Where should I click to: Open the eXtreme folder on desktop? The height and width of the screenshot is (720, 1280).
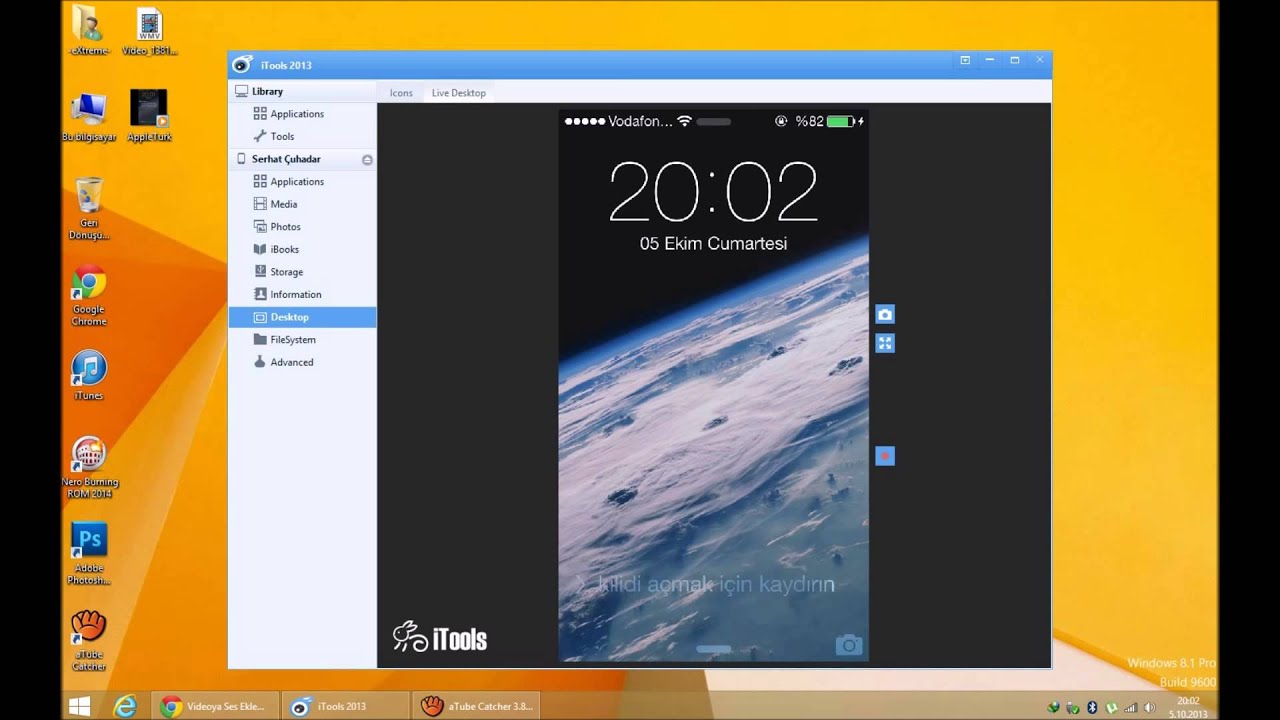[88, 30]
